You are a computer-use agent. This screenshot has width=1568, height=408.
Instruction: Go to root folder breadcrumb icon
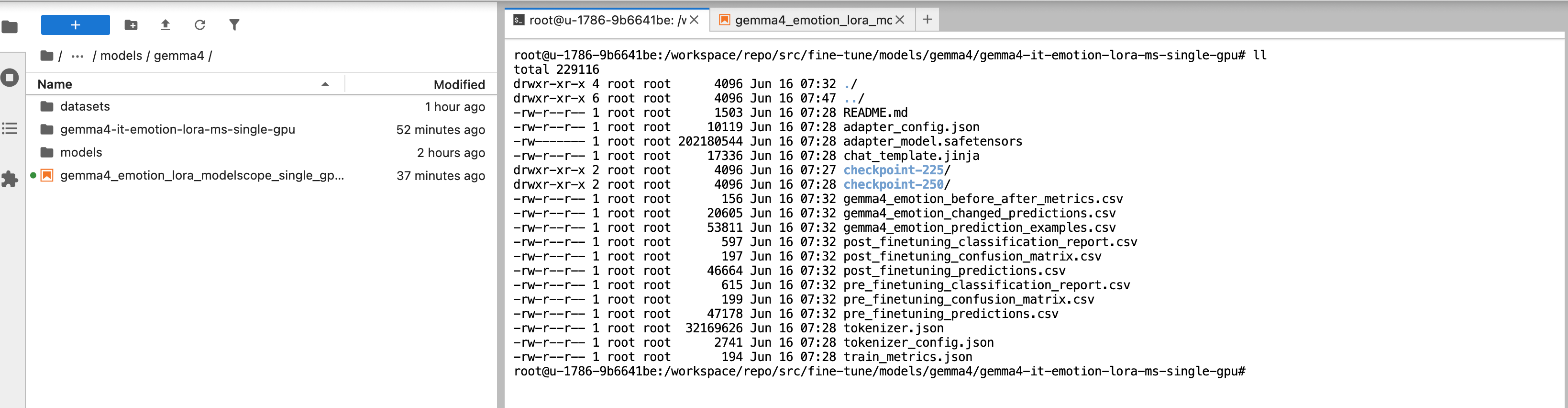tap(47, 56)
